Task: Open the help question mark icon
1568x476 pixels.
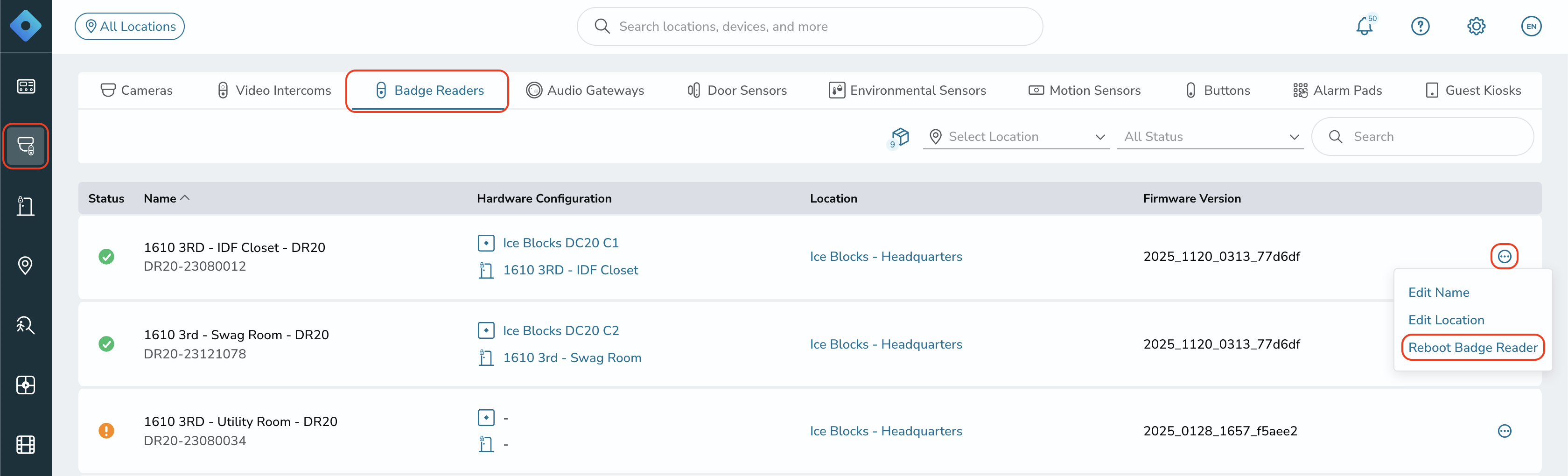Action: 1420,26
